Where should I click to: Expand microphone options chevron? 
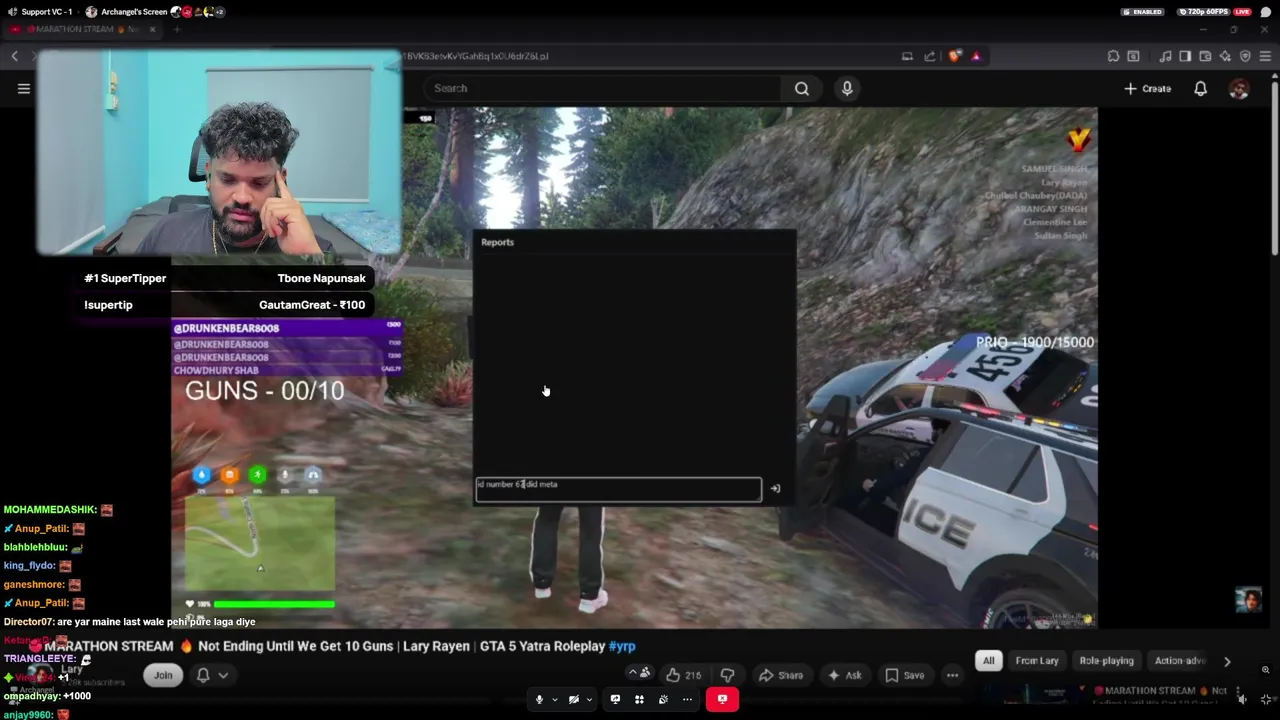tap(554, 699)
